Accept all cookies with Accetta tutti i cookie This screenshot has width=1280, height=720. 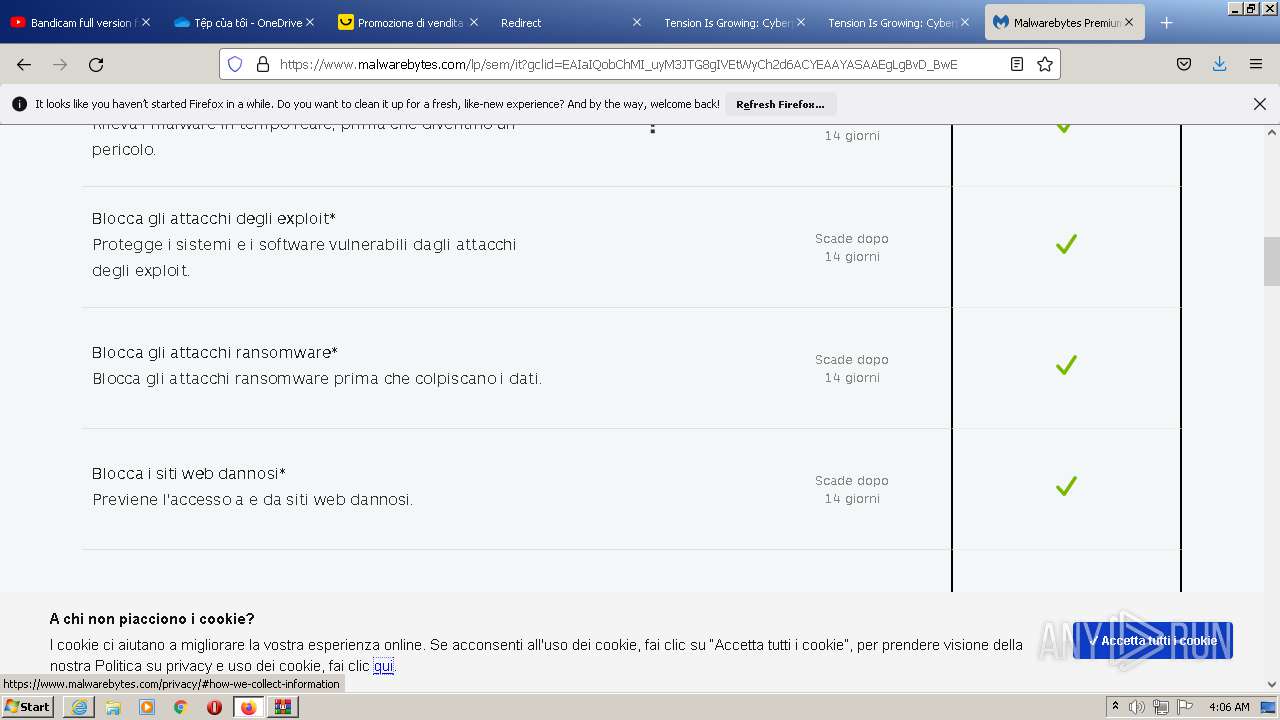point(1153,641)
